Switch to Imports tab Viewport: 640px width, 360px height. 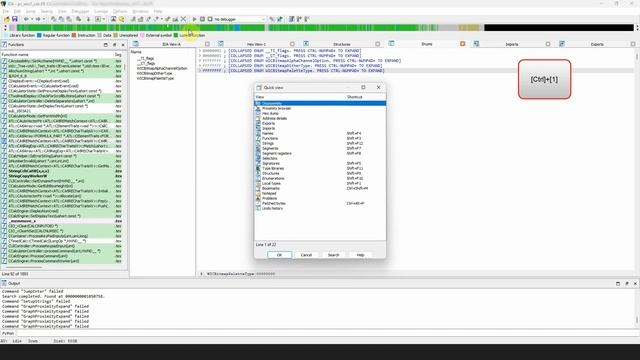(x=512, y=44)
